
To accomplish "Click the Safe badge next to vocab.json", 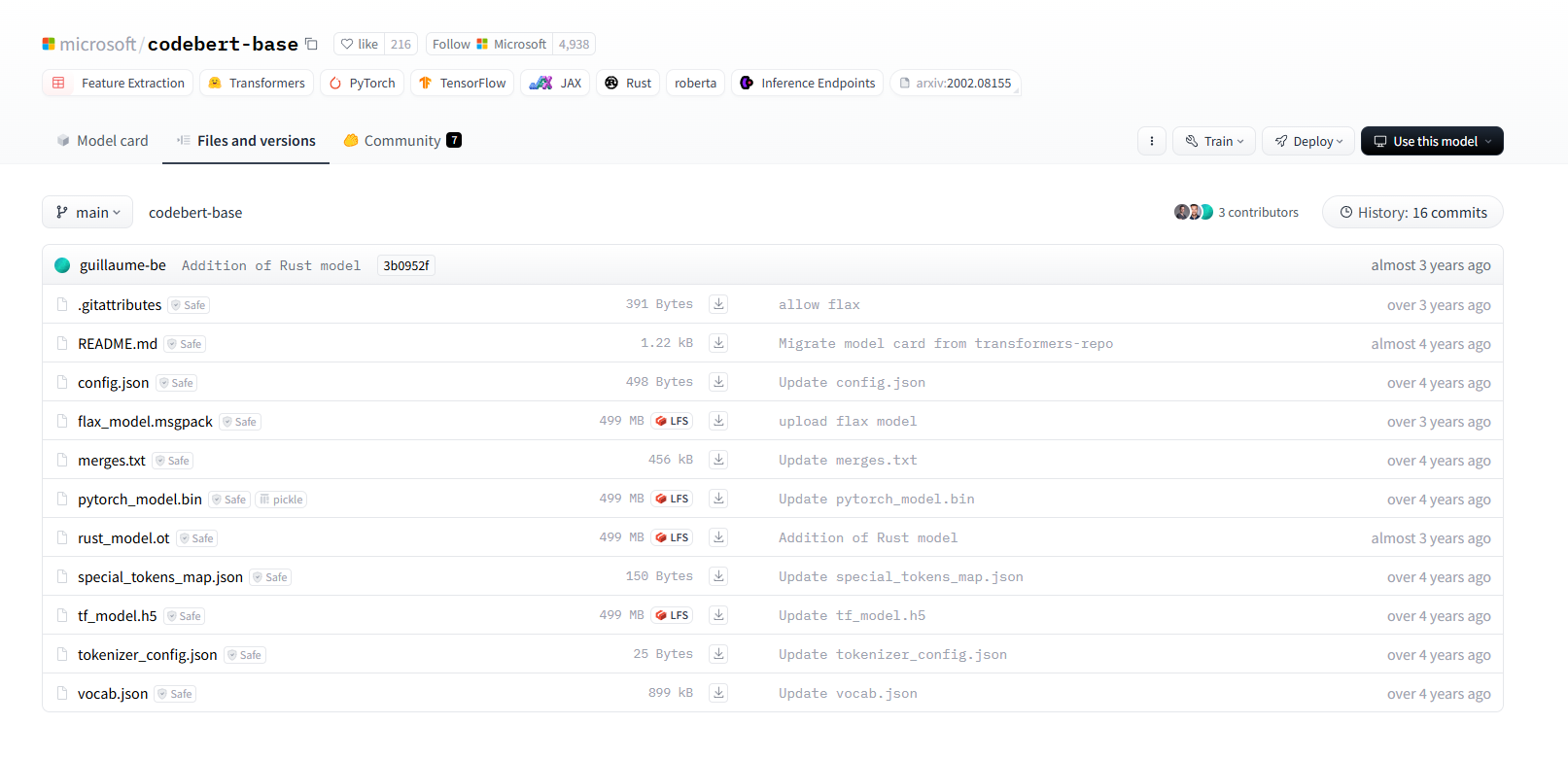I will coord(175,694).
